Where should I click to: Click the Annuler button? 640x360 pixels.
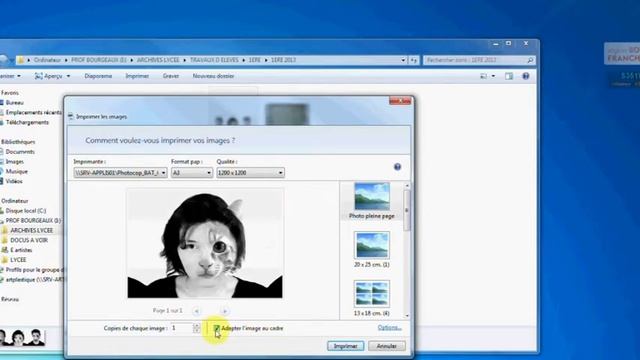pos(387,346)
